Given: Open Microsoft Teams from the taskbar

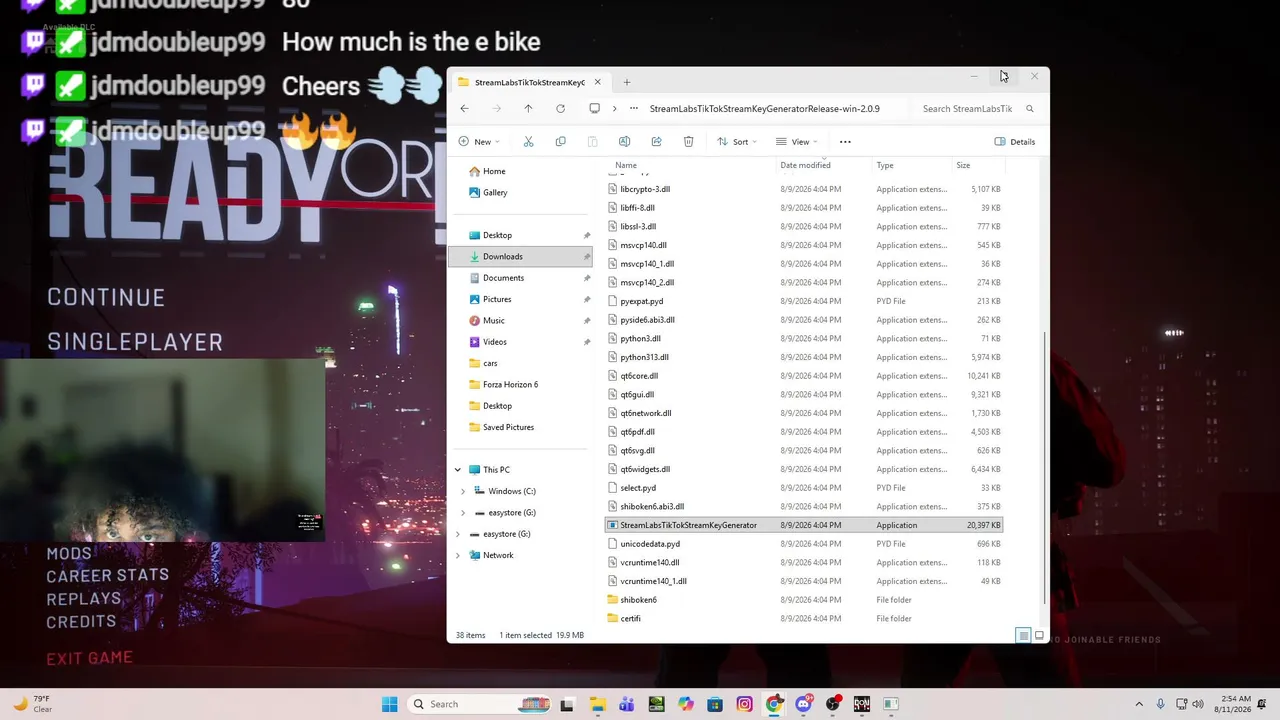Looking at the screenshot, I should tap(626, 704).
